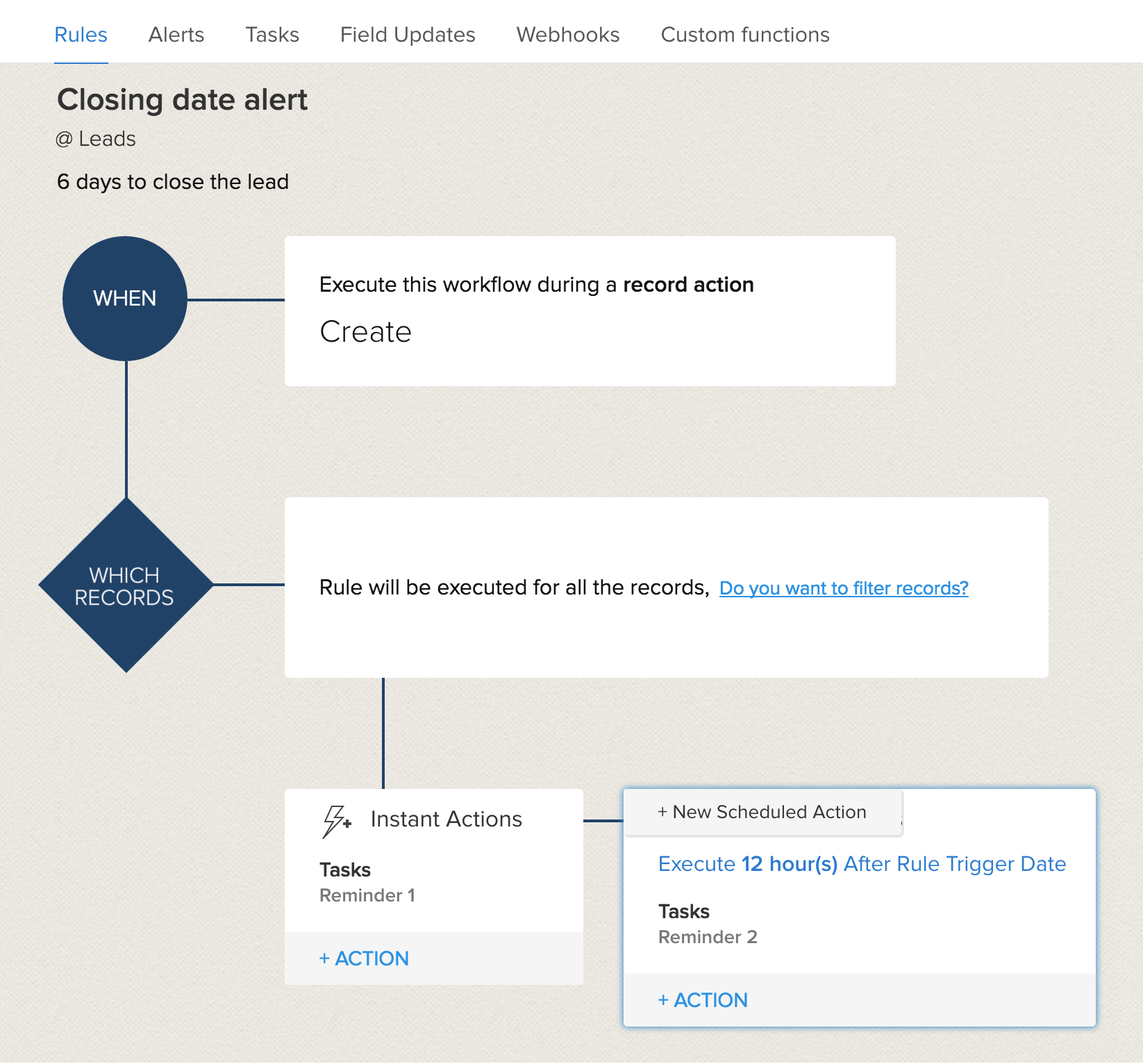
Task: Select the Webhooks tab
Action: click(568, 35)
